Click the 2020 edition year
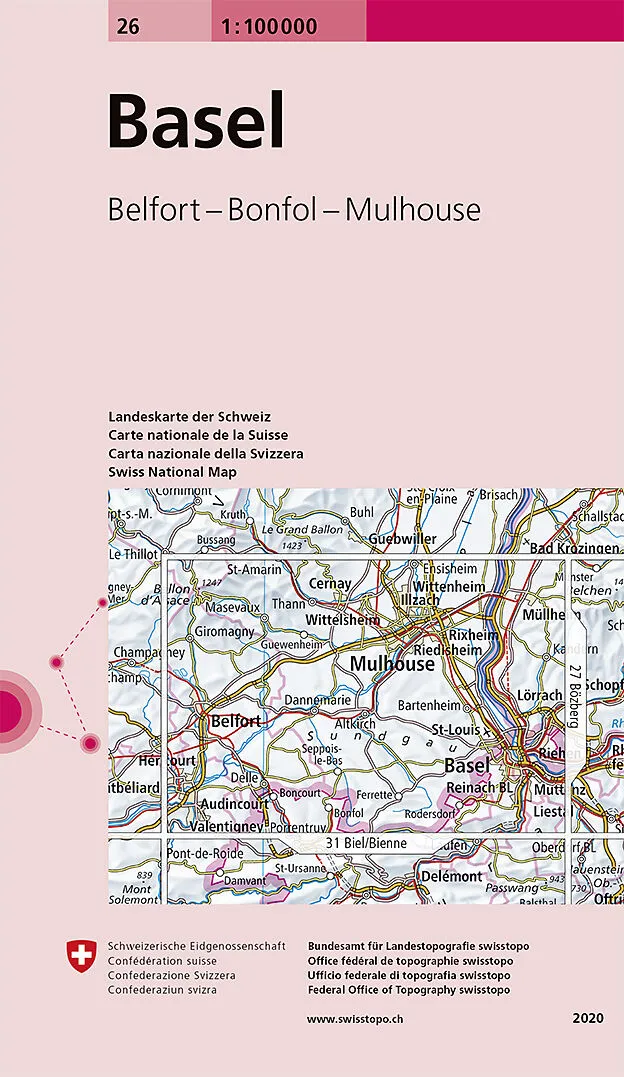This screenshot has height=1077, width=624. pyautogui.click(x=588, y=1018)
